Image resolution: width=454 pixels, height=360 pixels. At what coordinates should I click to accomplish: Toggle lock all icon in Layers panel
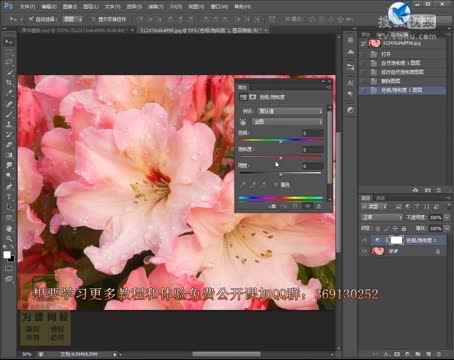[x=404, y=228]
